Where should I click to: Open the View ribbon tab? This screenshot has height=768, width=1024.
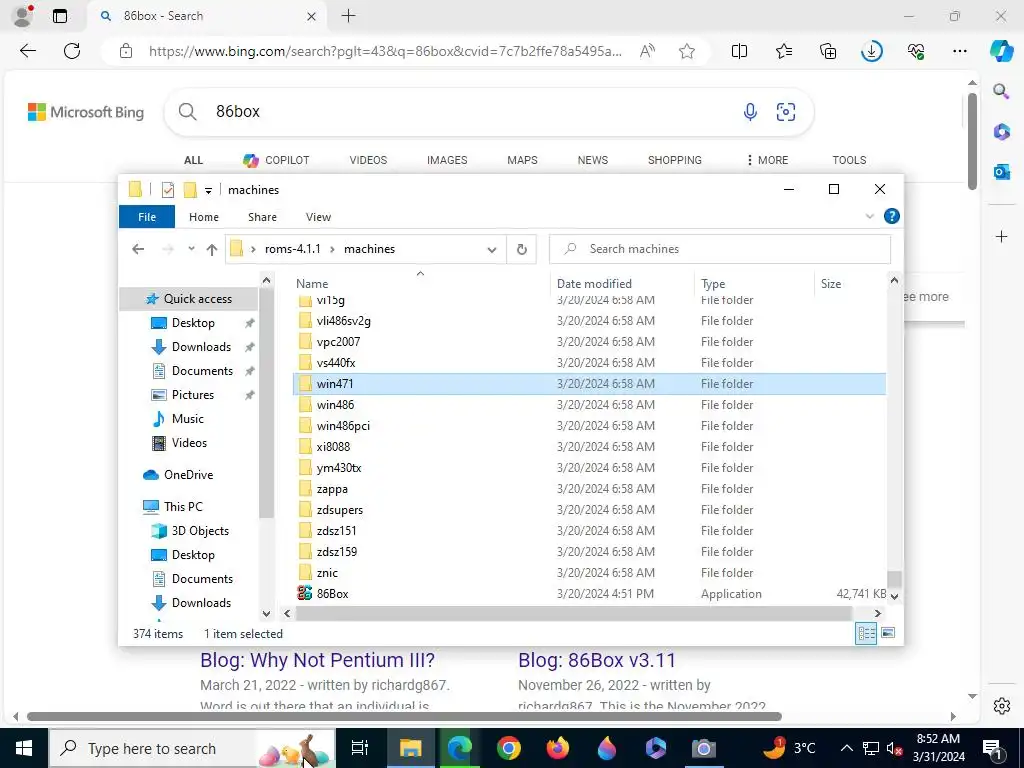318,217
